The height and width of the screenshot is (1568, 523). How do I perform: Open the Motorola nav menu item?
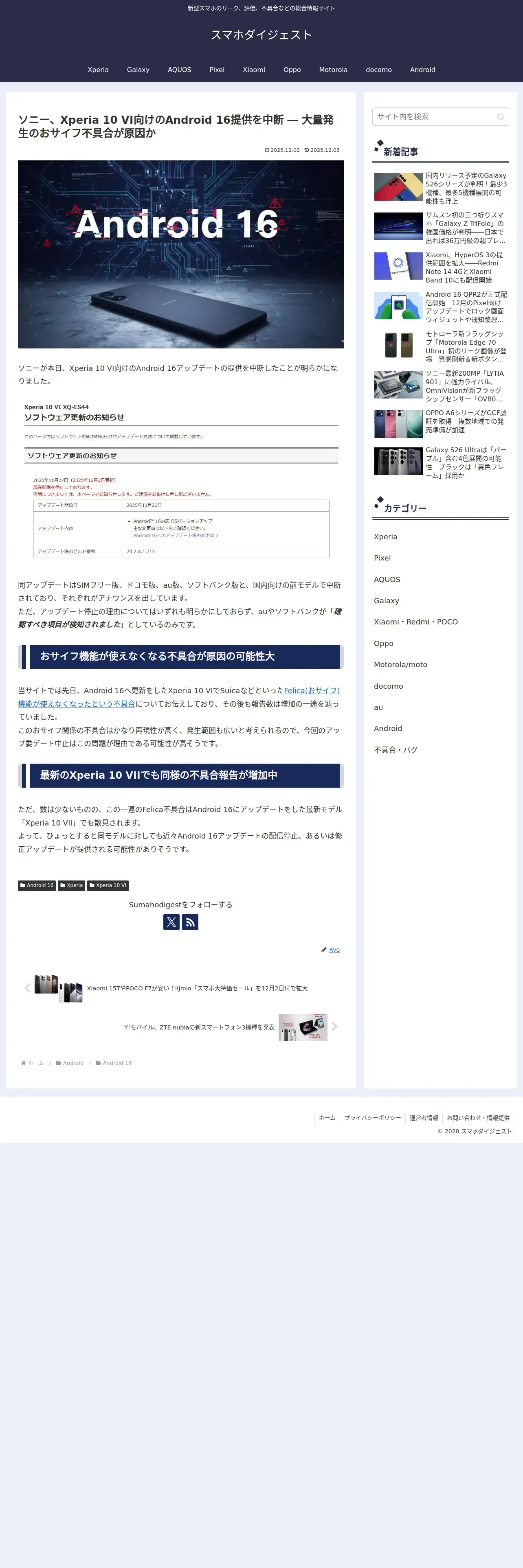(x=333, y=70)
